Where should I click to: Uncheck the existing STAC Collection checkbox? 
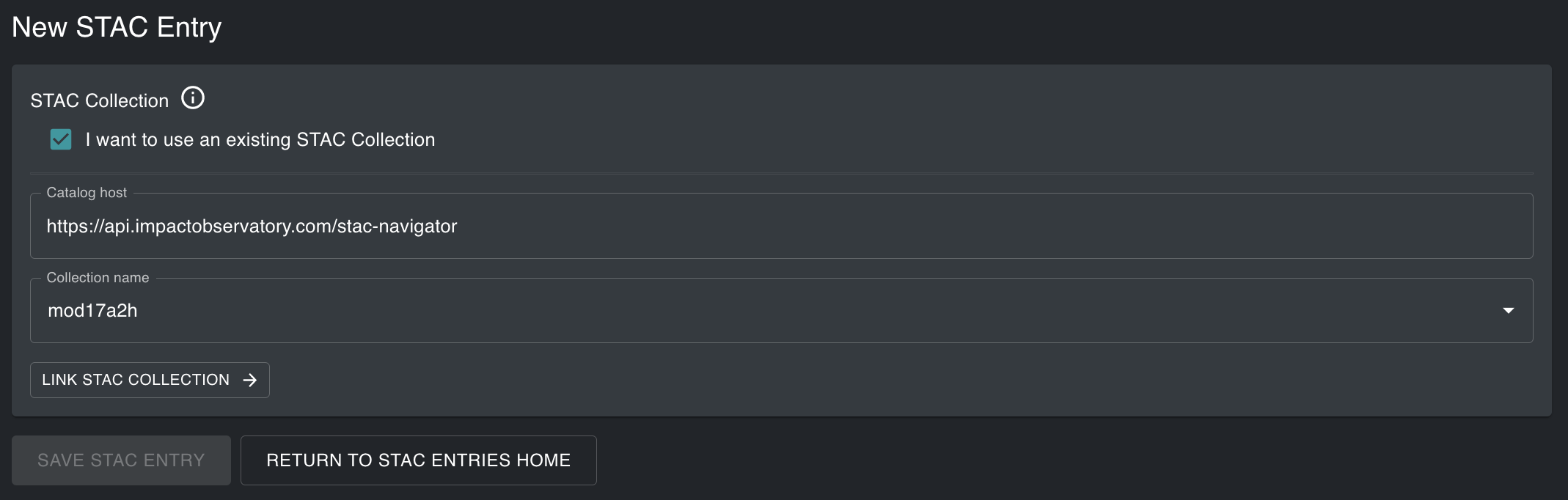tap(61, 139)
